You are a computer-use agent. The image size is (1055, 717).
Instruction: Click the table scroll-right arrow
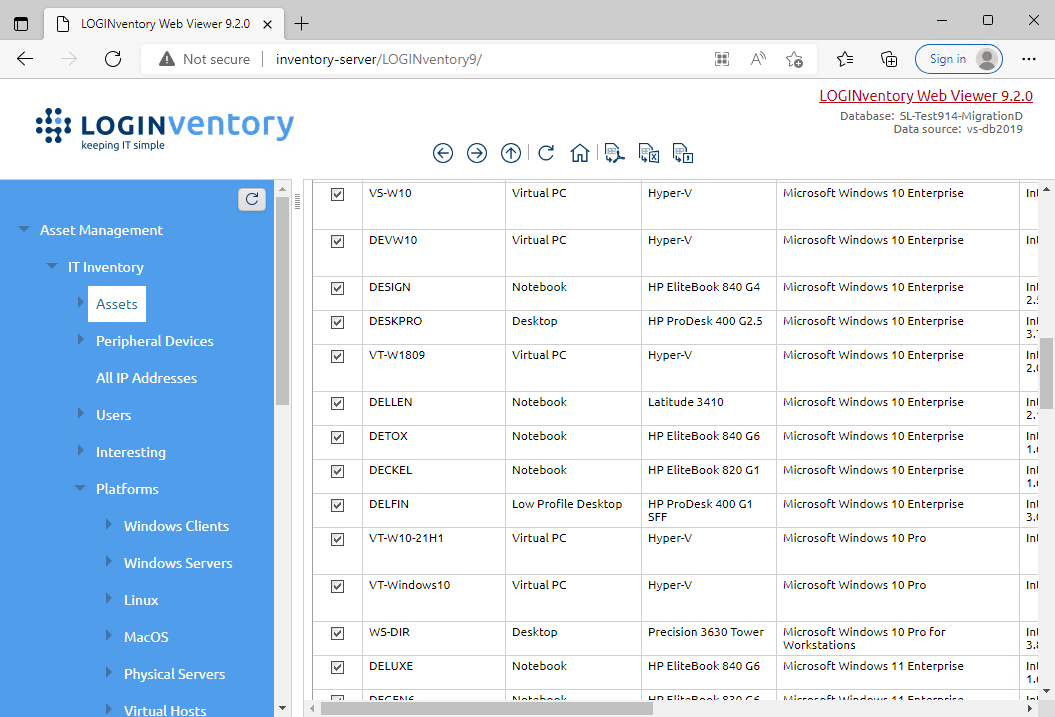[1031, 709]
